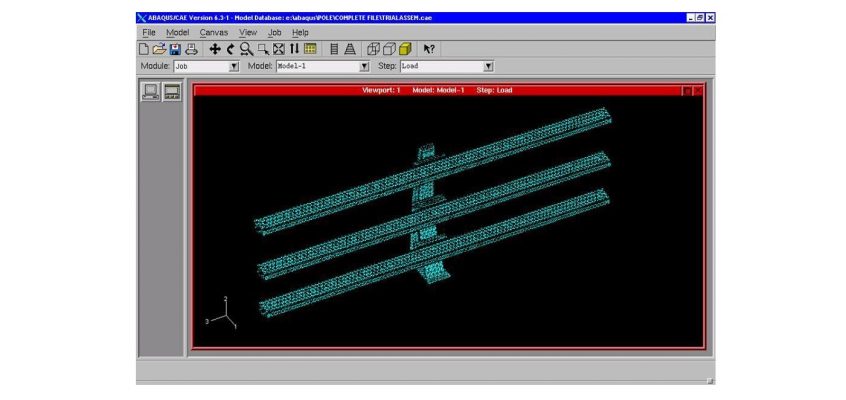Screen dimensions: 846x400
Task: Print the viewport printer icon
Action: point(191,49)
